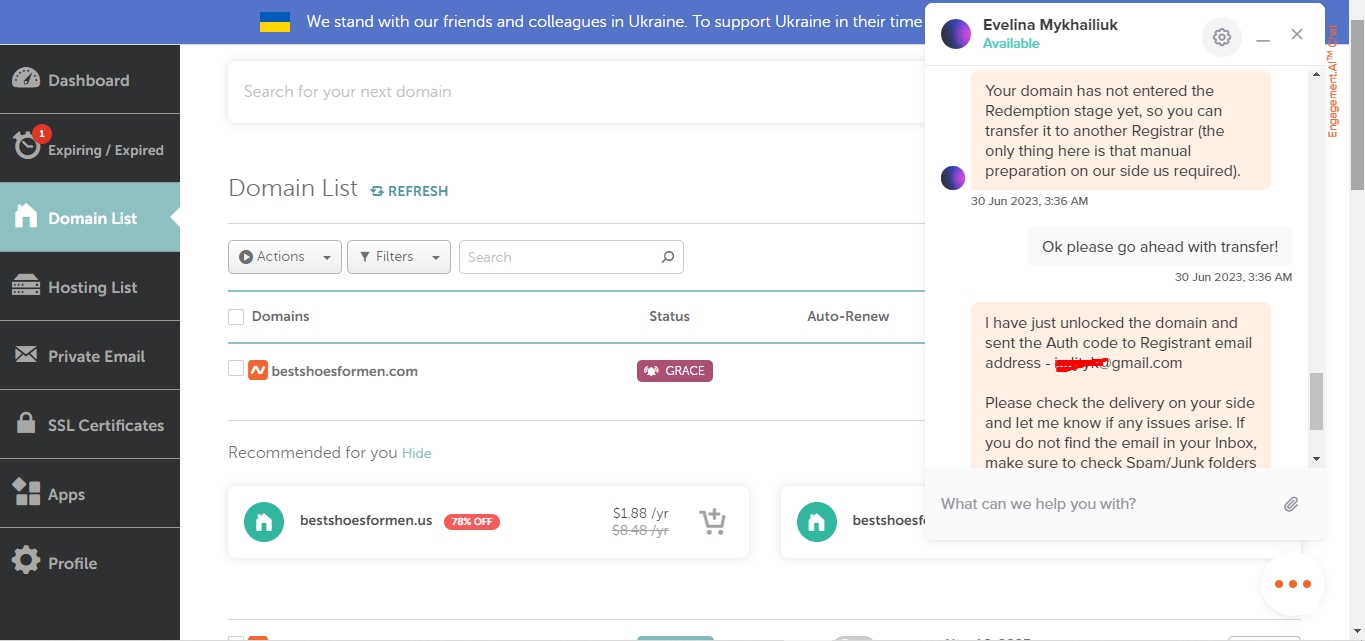Image resolution: width=1365 pixels, height=641 pixels.
Task: Click the orange three-dots chat bubble
Action: pos(1292,584)
